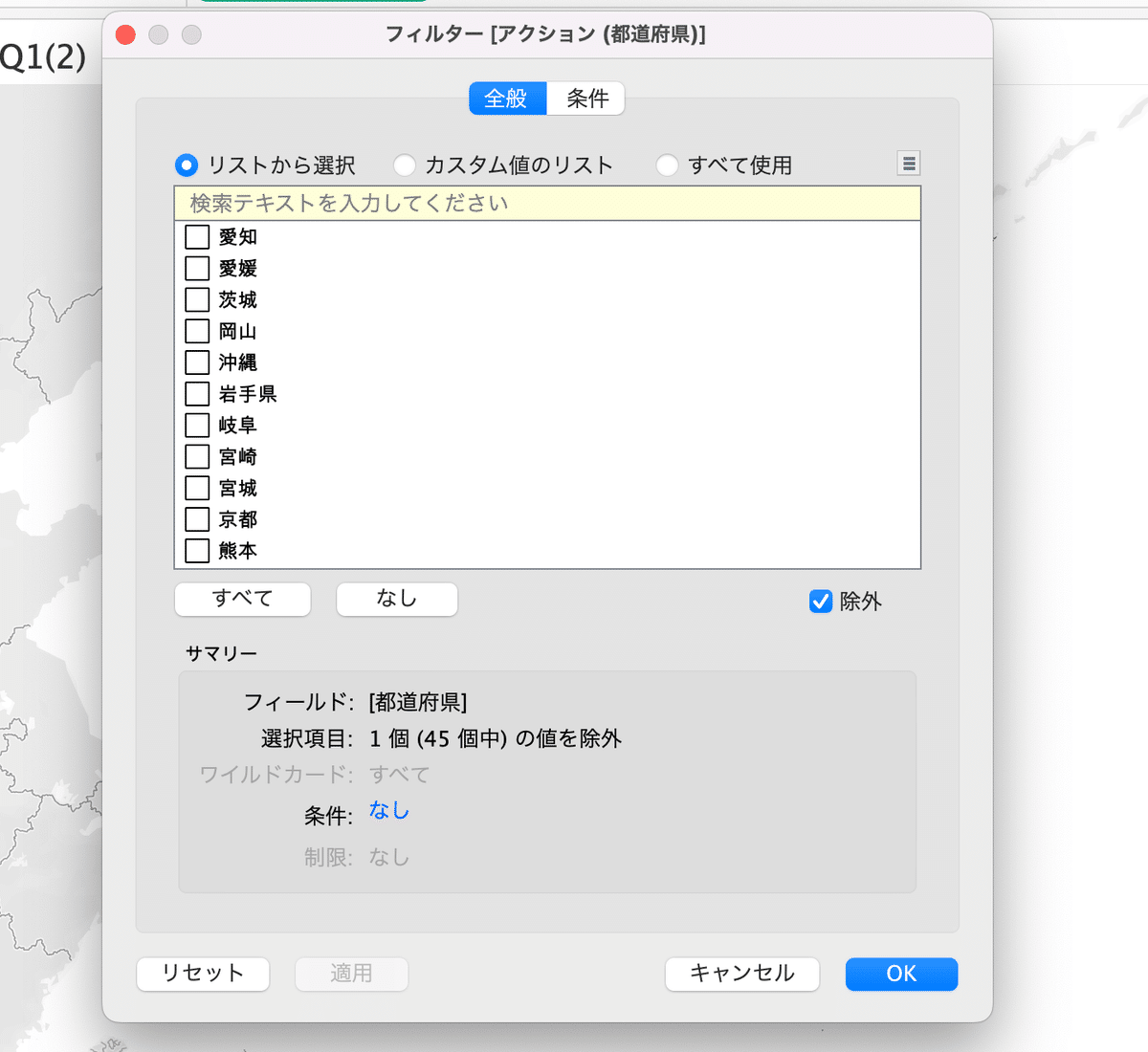Confirm the filter with OK
This screenshot has height=1052, width=1148.
(900, 974)
